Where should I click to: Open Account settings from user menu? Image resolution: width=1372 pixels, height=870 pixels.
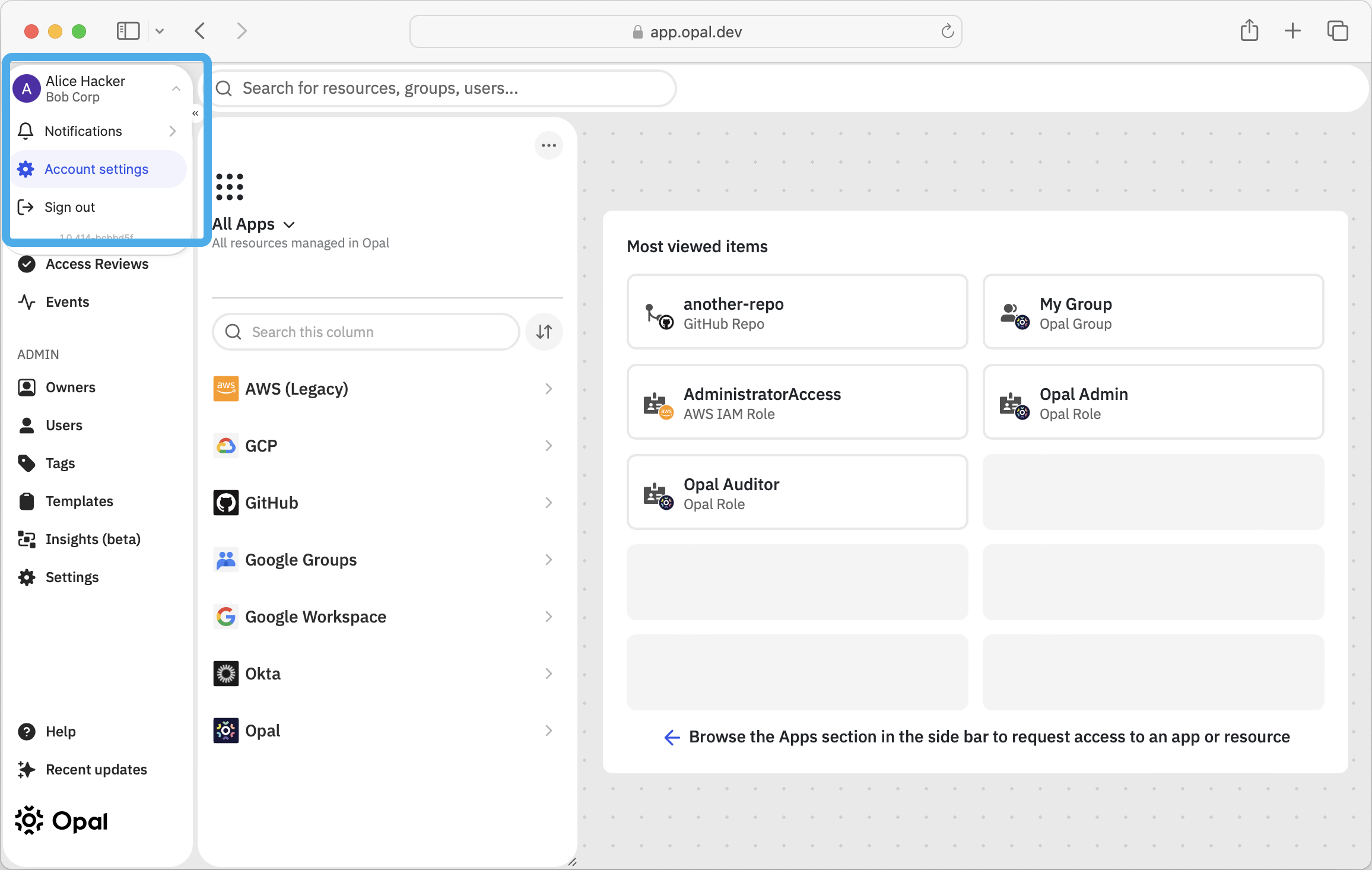pyautogui.click(x=99, y=169)
